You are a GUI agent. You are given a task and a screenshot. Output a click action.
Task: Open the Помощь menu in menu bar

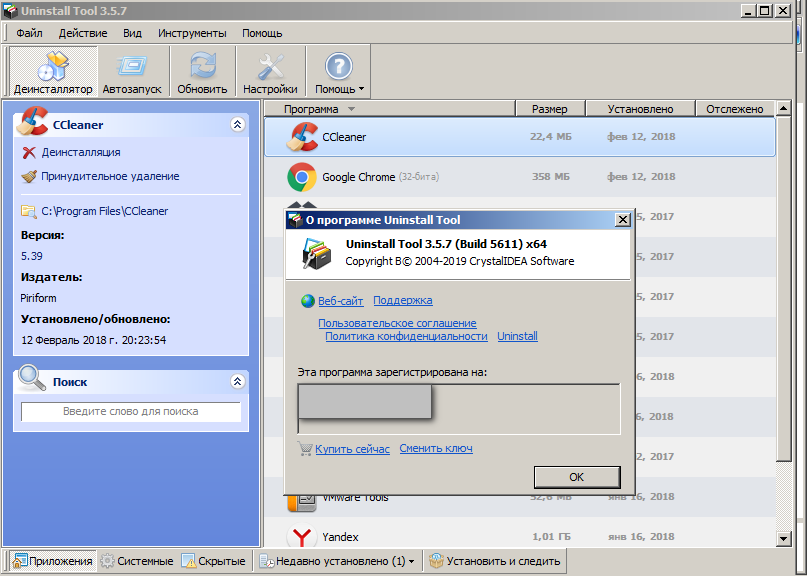tap(262, 33)
